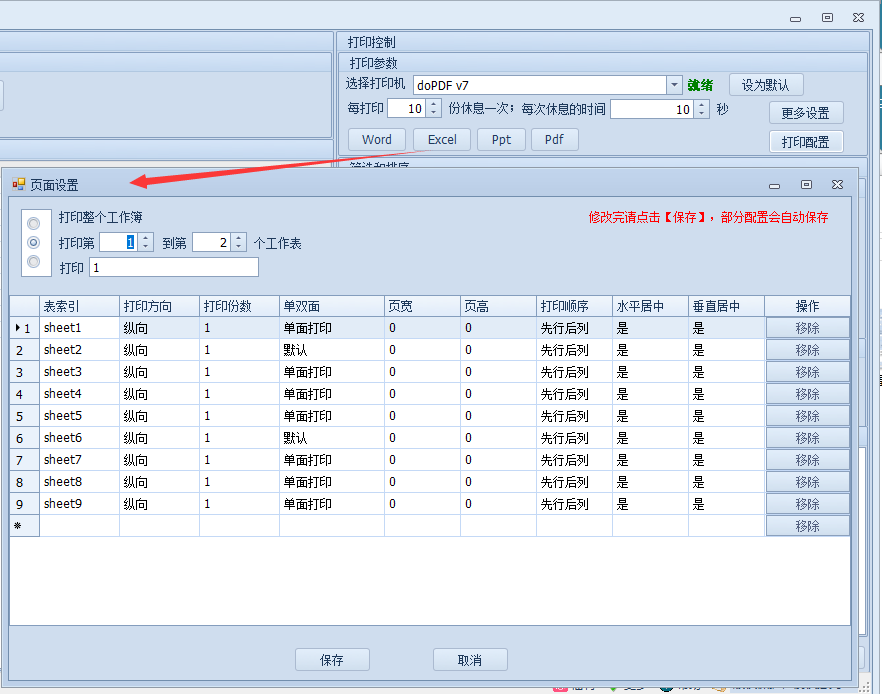
Task: Click sheet3's 纵向 orientation cell
Action: pyautogui.click(x=159, y=372)
